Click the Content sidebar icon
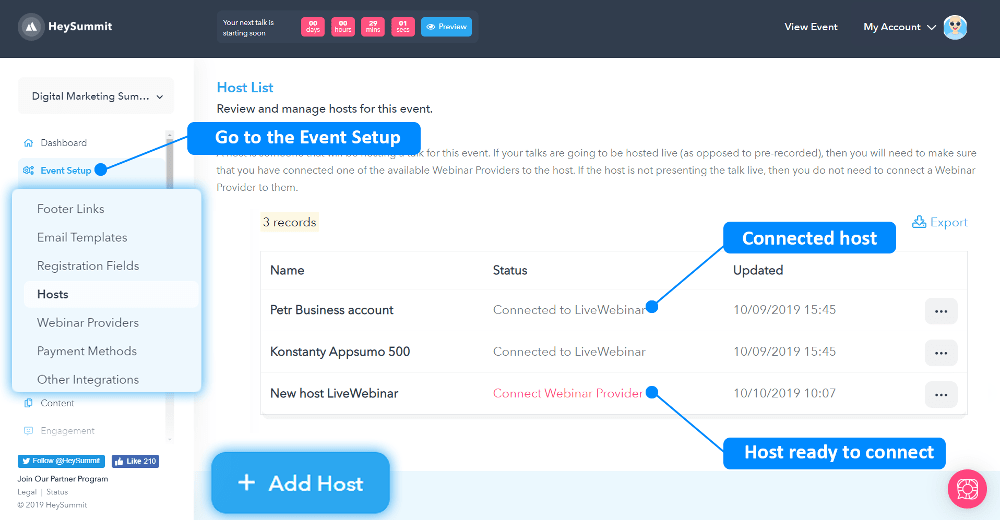1000x520 pixels. click(x=28, y=403)
